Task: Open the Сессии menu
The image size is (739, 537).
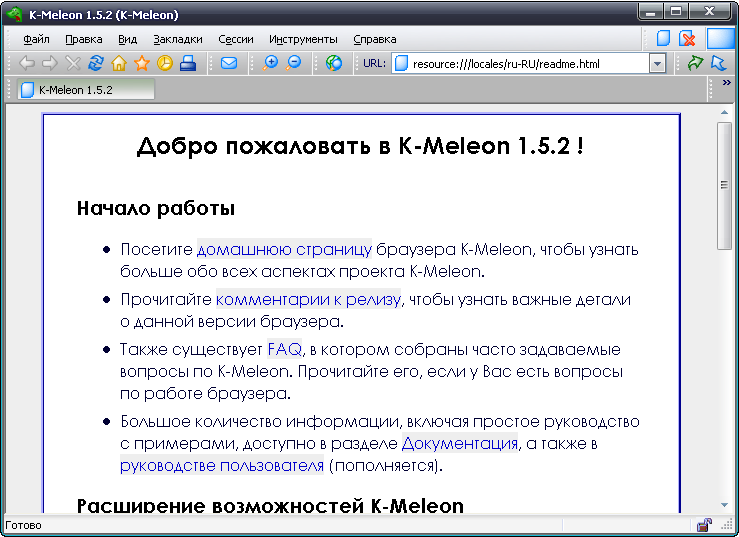Action: pos(236,39)
